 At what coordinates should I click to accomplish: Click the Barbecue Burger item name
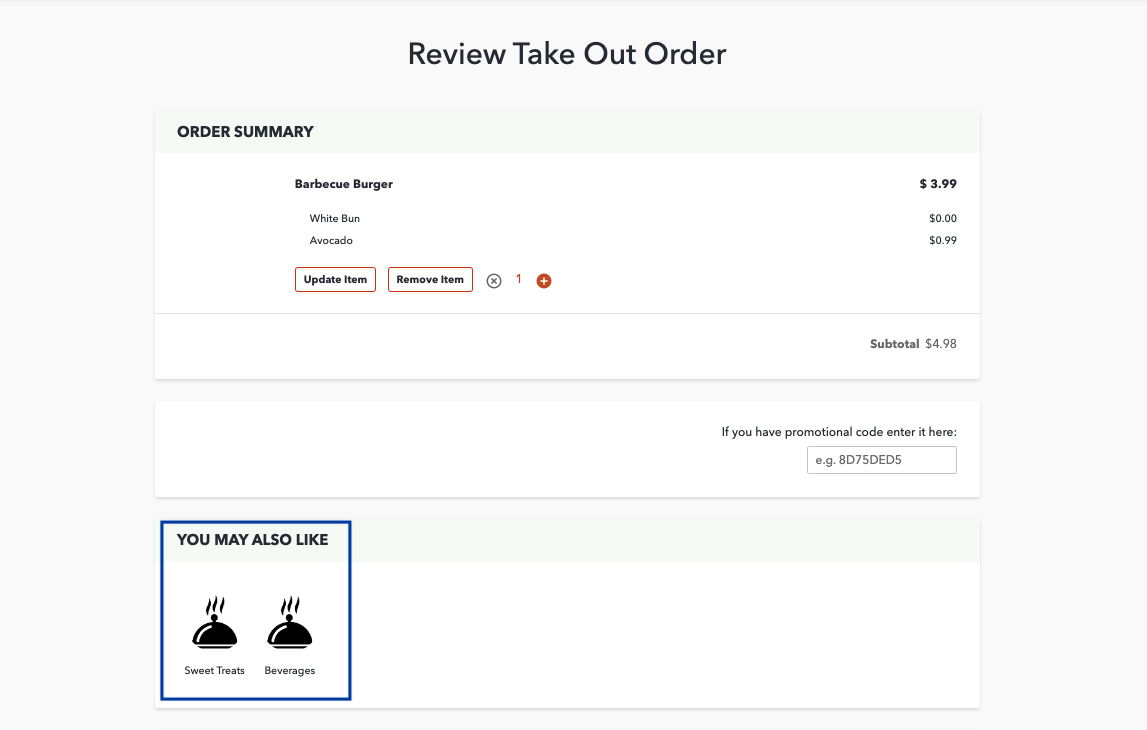[343, 184]
